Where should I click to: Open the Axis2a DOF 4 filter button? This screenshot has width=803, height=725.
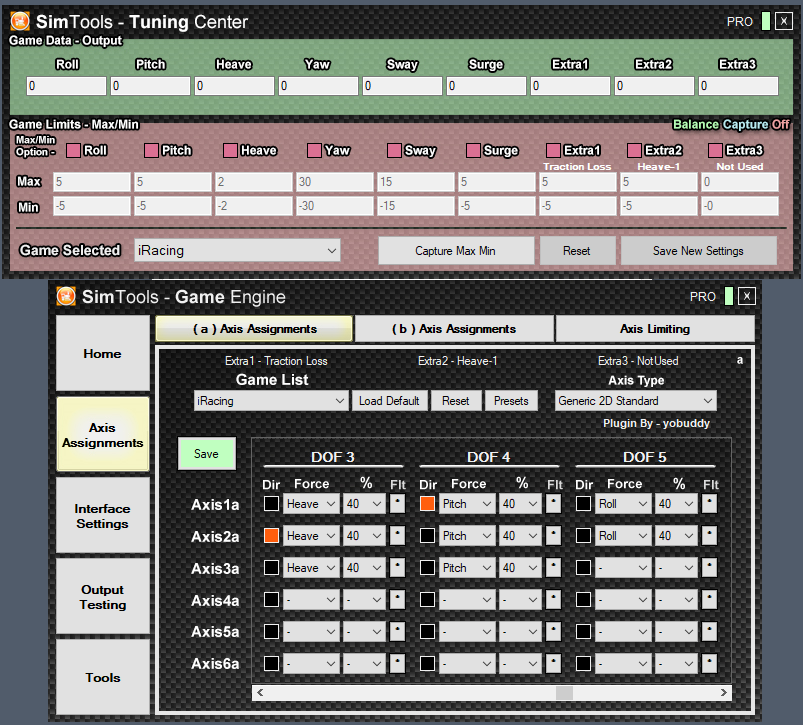click(x=553, y=536)
